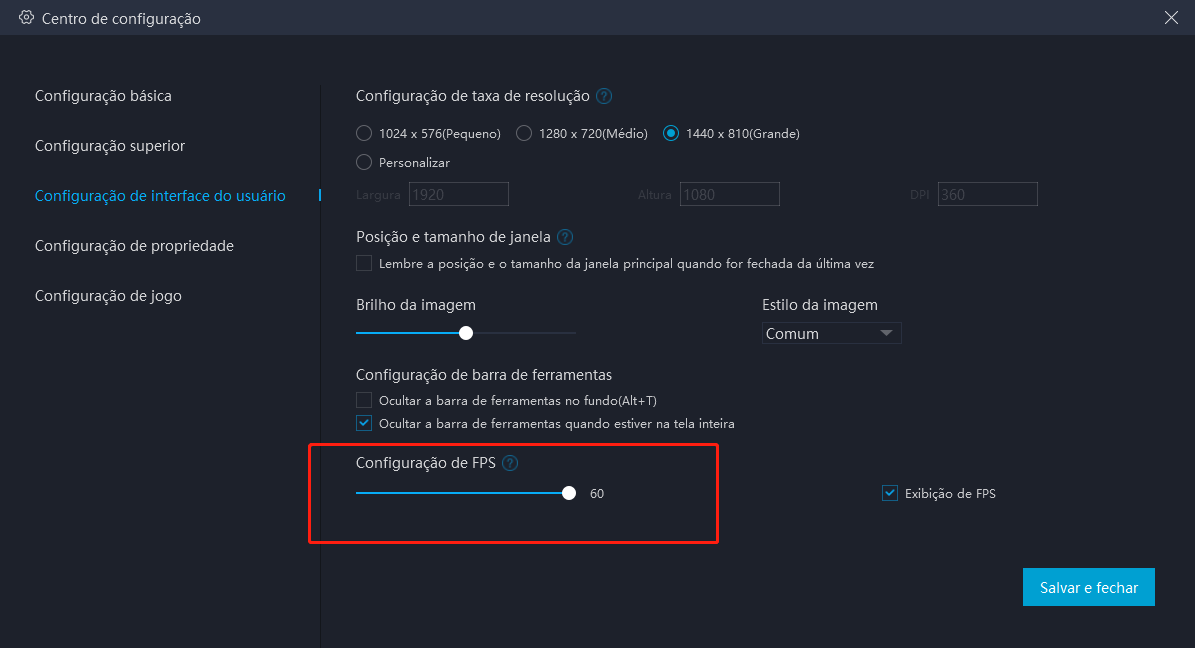Viewport: 1195px width, 648px height.
Task: Open the Configuração de jogo section
Action: coord(109,295)
